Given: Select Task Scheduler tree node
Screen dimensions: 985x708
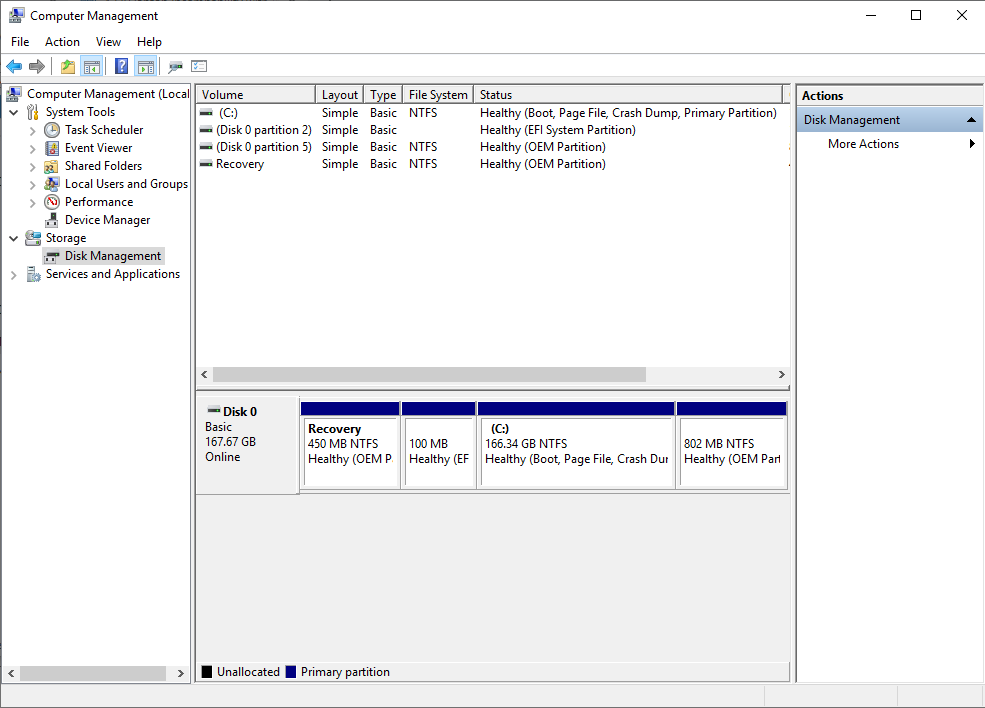Looking at the screenshot, I should tap(103, 130).
